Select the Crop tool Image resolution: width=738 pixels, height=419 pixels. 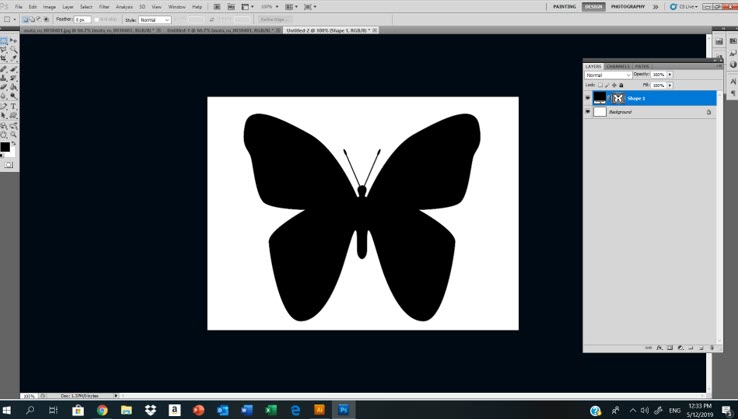[4, 59]
